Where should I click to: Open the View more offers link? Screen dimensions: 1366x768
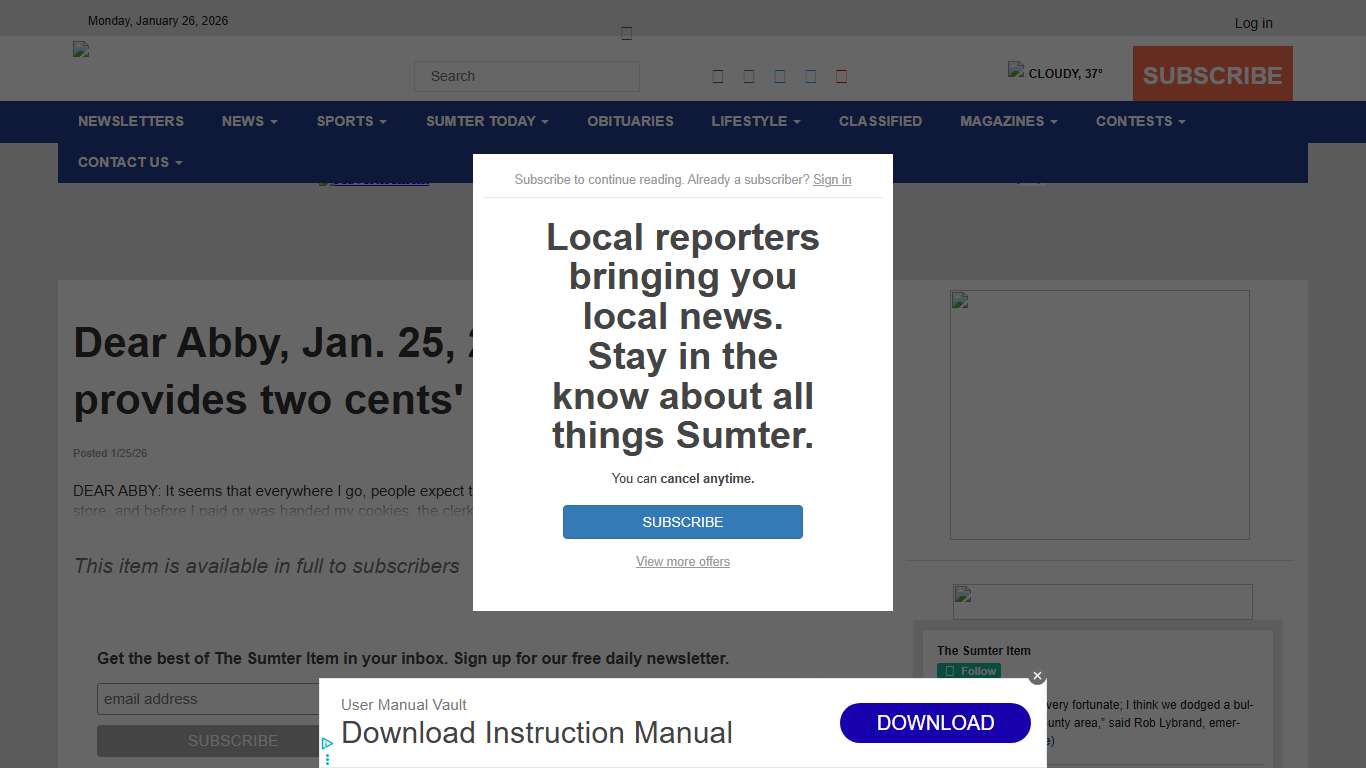tap(683, 562)
